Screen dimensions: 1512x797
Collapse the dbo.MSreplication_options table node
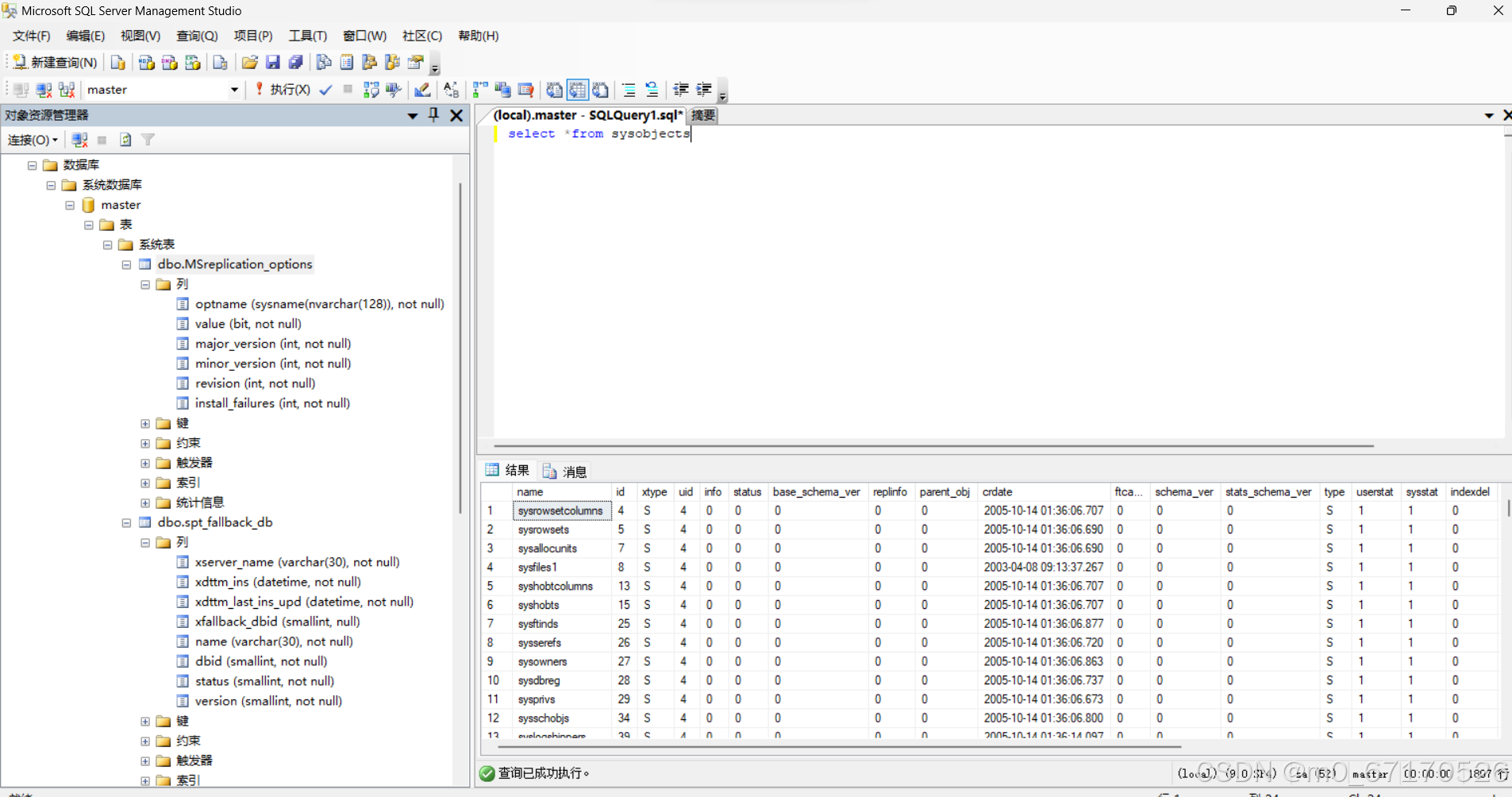click(x=126, y=264)
